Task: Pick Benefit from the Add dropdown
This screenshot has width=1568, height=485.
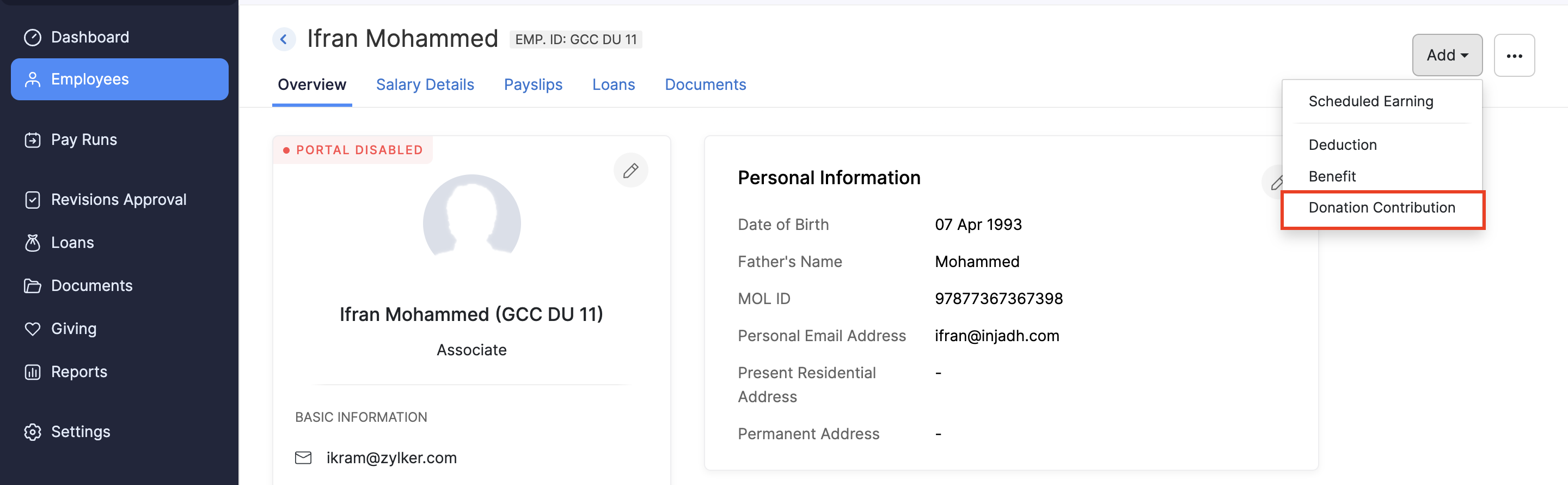Action: tap(1332, 177)
